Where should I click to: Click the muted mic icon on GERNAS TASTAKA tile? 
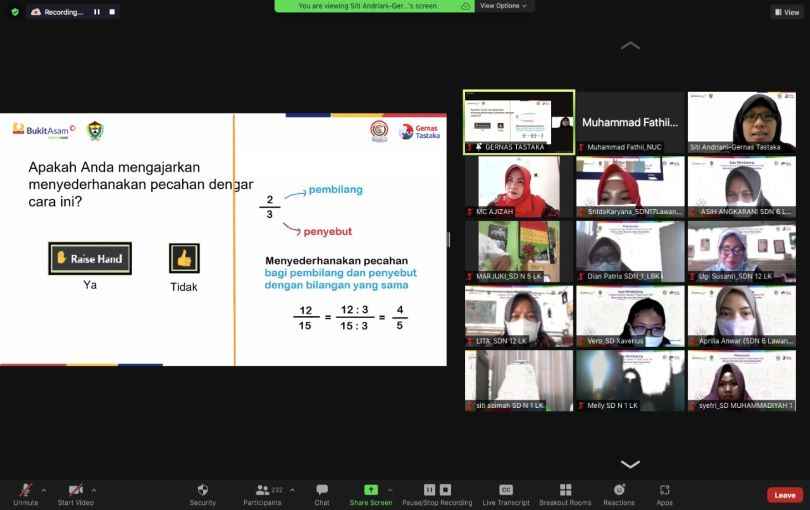(x=470, y=147)
